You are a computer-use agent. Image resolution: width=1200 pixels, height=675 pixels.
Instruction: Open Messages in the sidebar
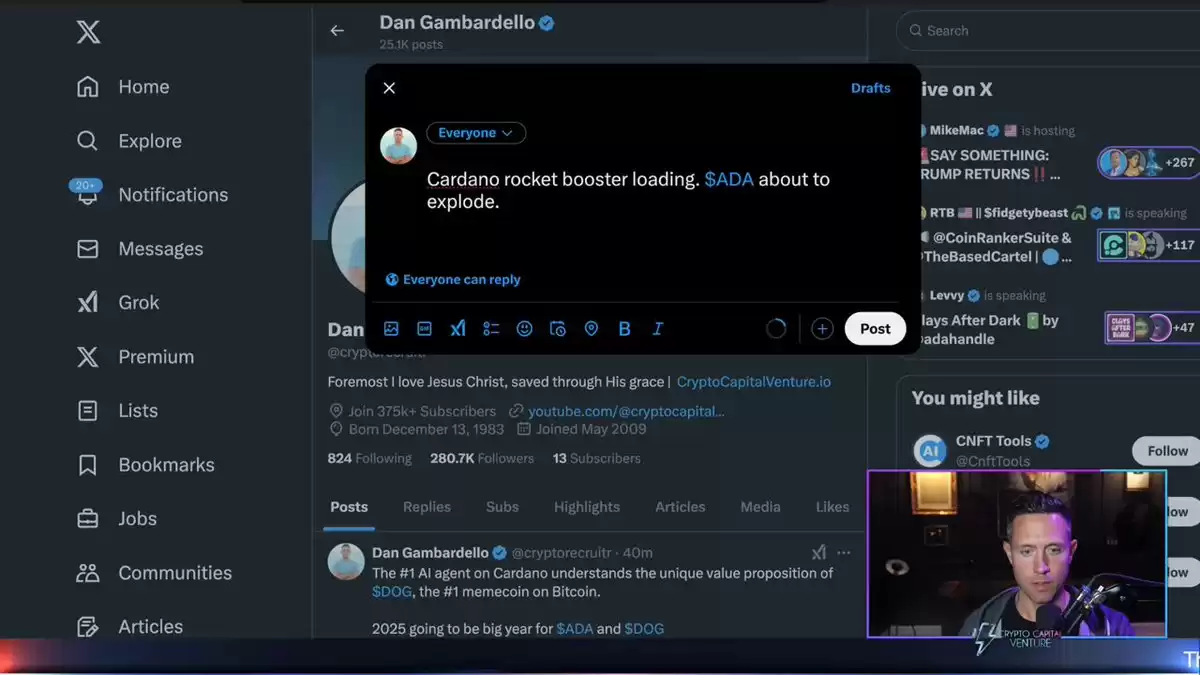[140, 249]
